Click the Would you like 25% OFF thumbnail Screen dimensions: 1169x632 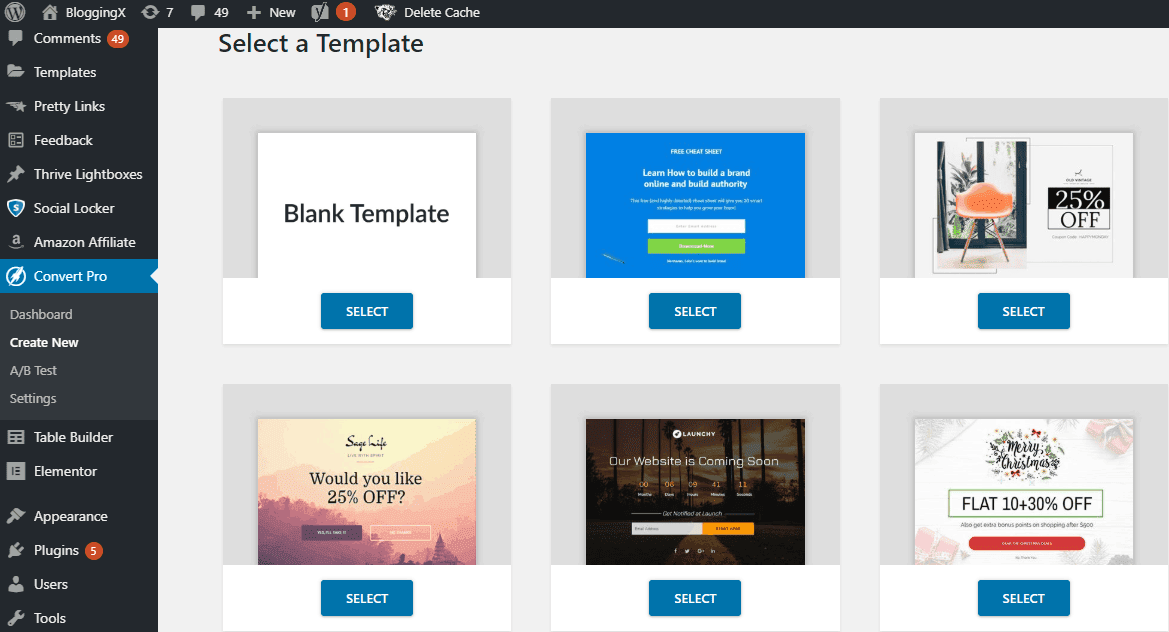(367, 492)
